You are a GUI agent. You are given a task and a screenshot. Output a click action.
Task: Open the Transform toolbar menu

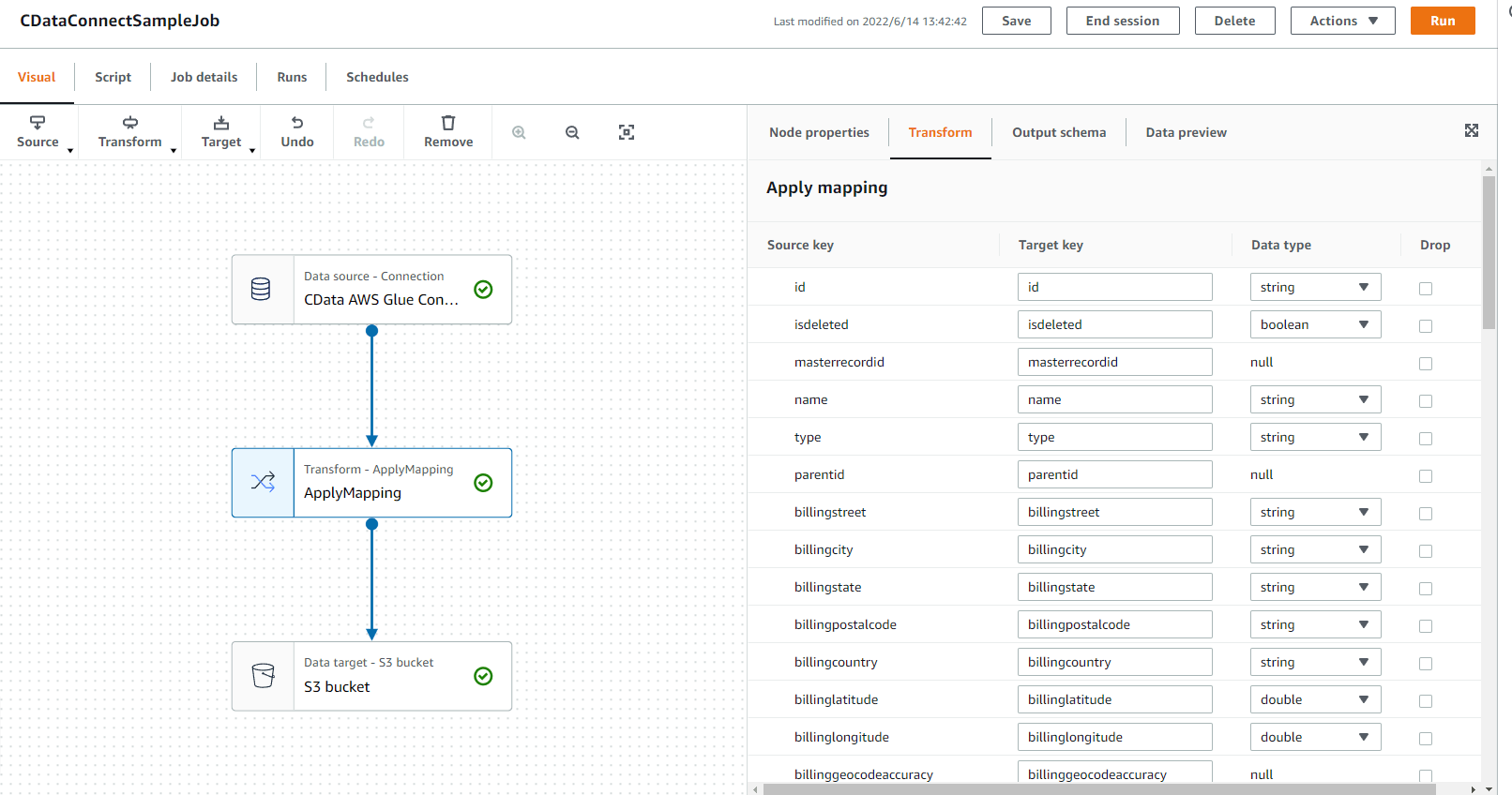(x=130, y=131)
